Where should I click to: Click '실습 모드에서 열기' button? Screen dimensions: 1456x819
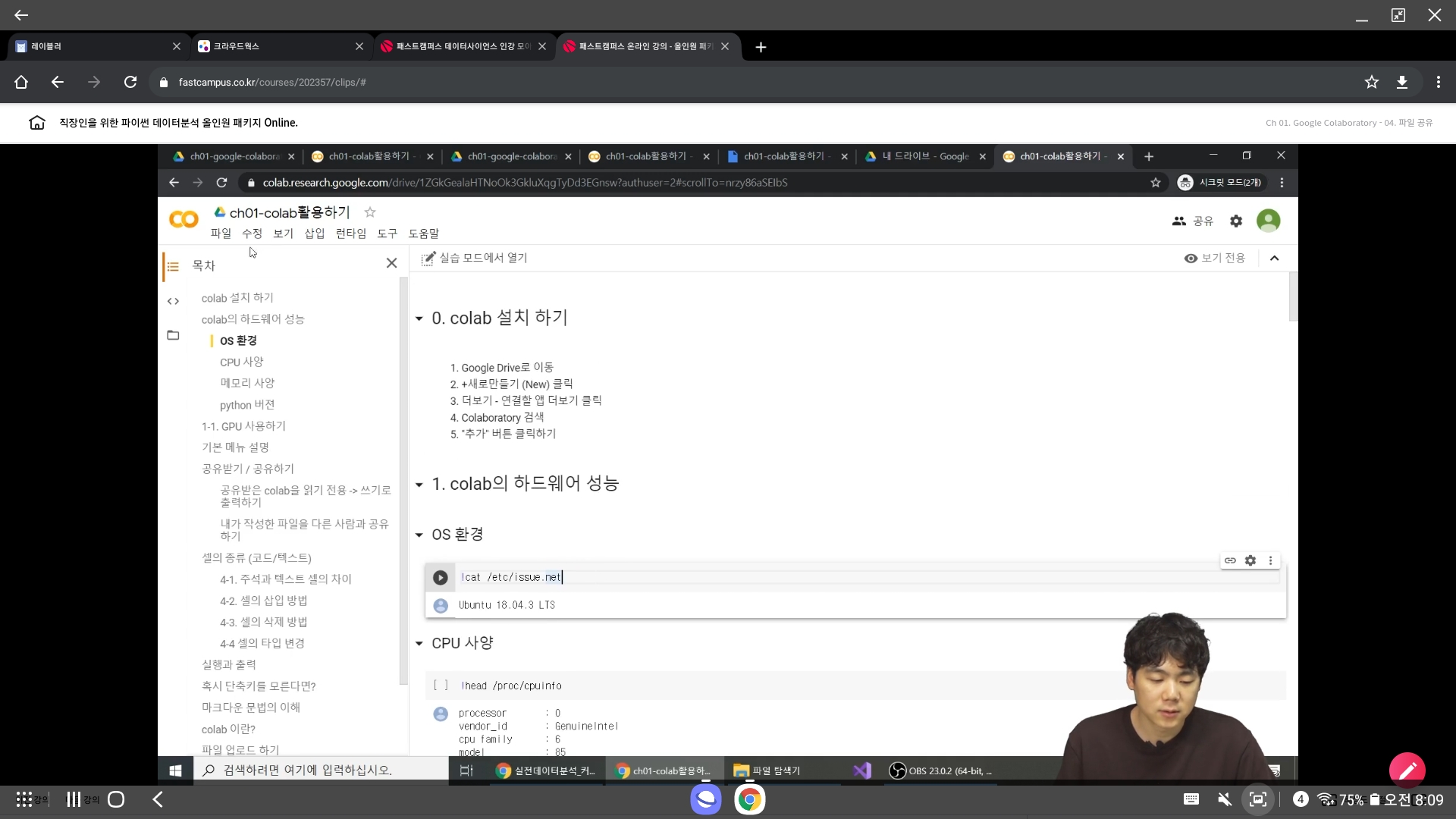(x=475, y=258)
